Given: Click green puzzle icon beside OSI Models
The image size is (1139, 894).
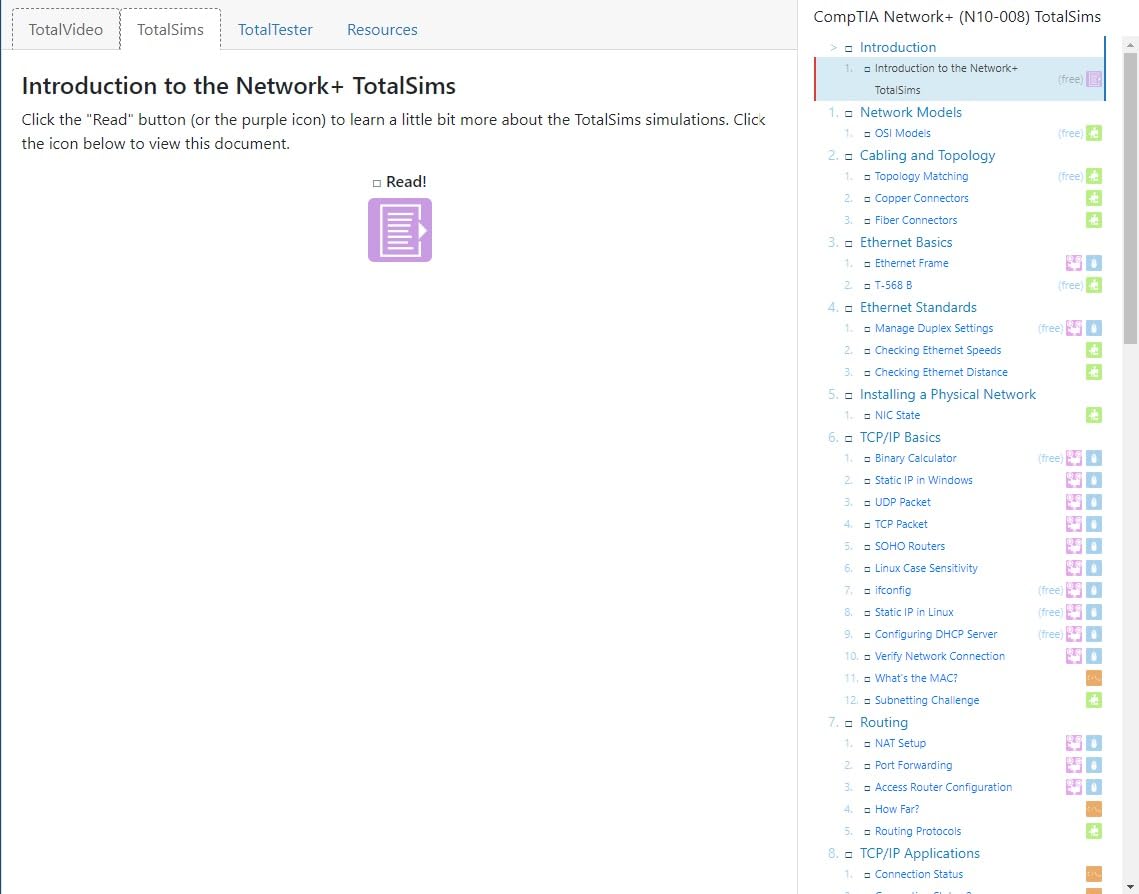Looking at the screenshot, I should (x=1094, y=133).
